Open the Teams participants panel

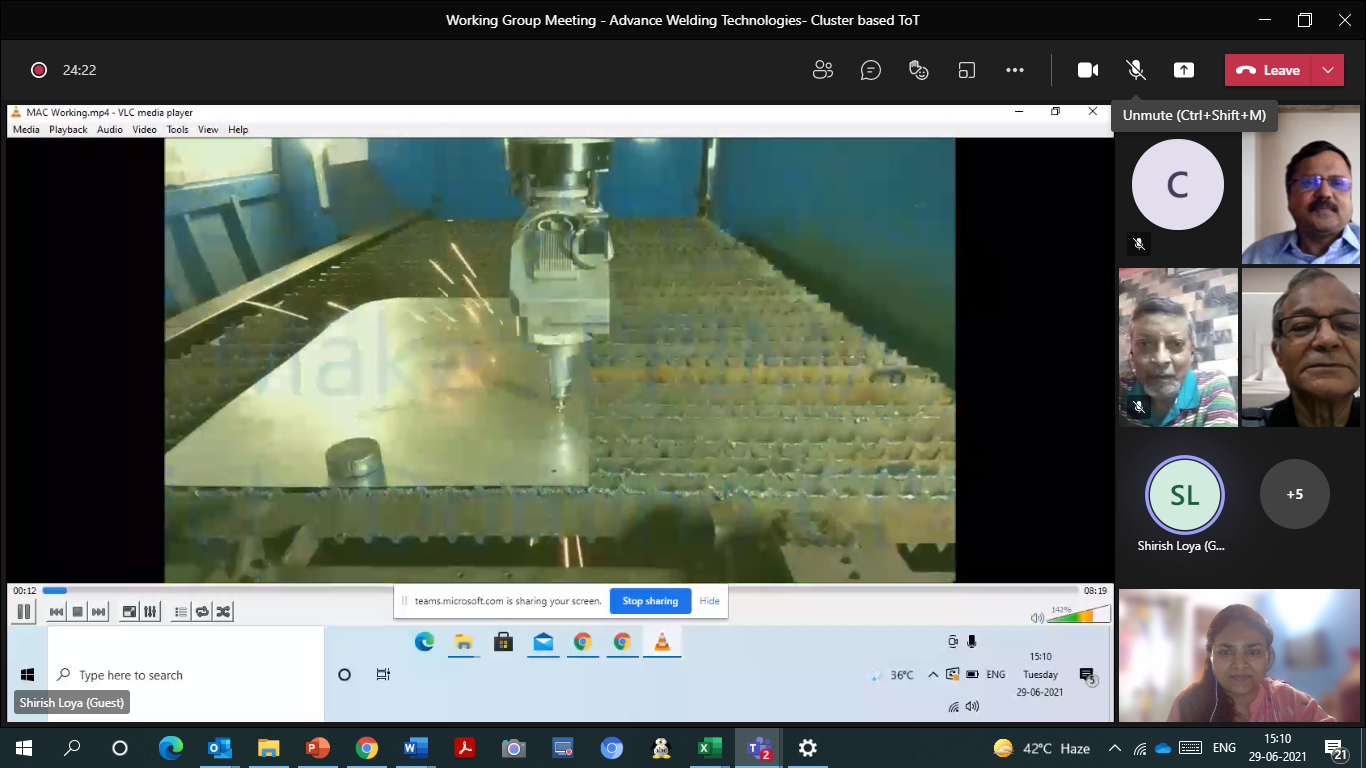pos(823,70)
